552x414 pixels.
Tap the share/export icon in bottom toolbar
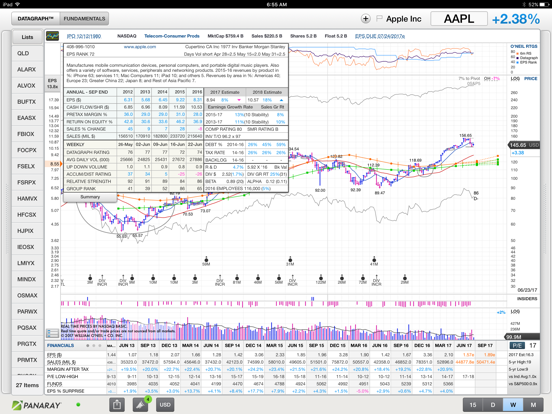coord(117,405)
